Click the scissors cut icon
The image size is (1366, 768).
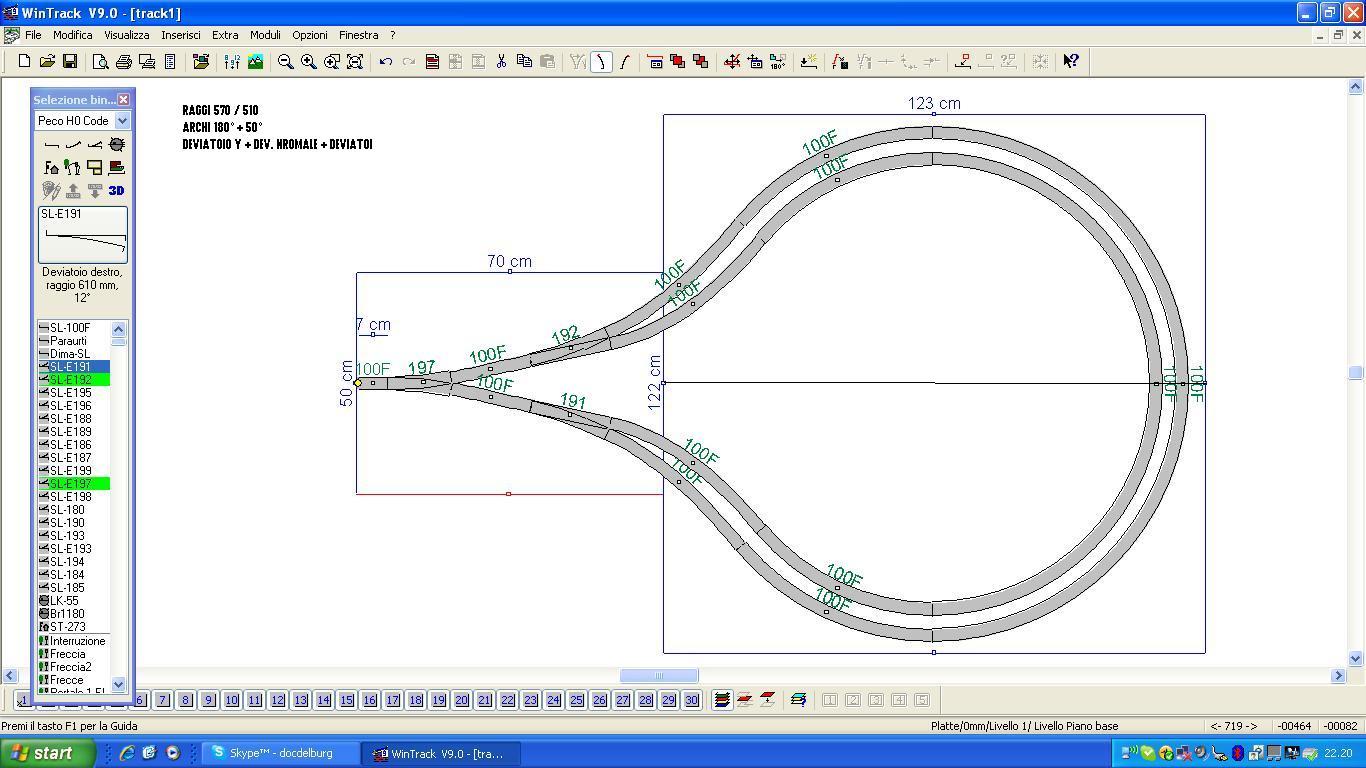click(501, 62)
